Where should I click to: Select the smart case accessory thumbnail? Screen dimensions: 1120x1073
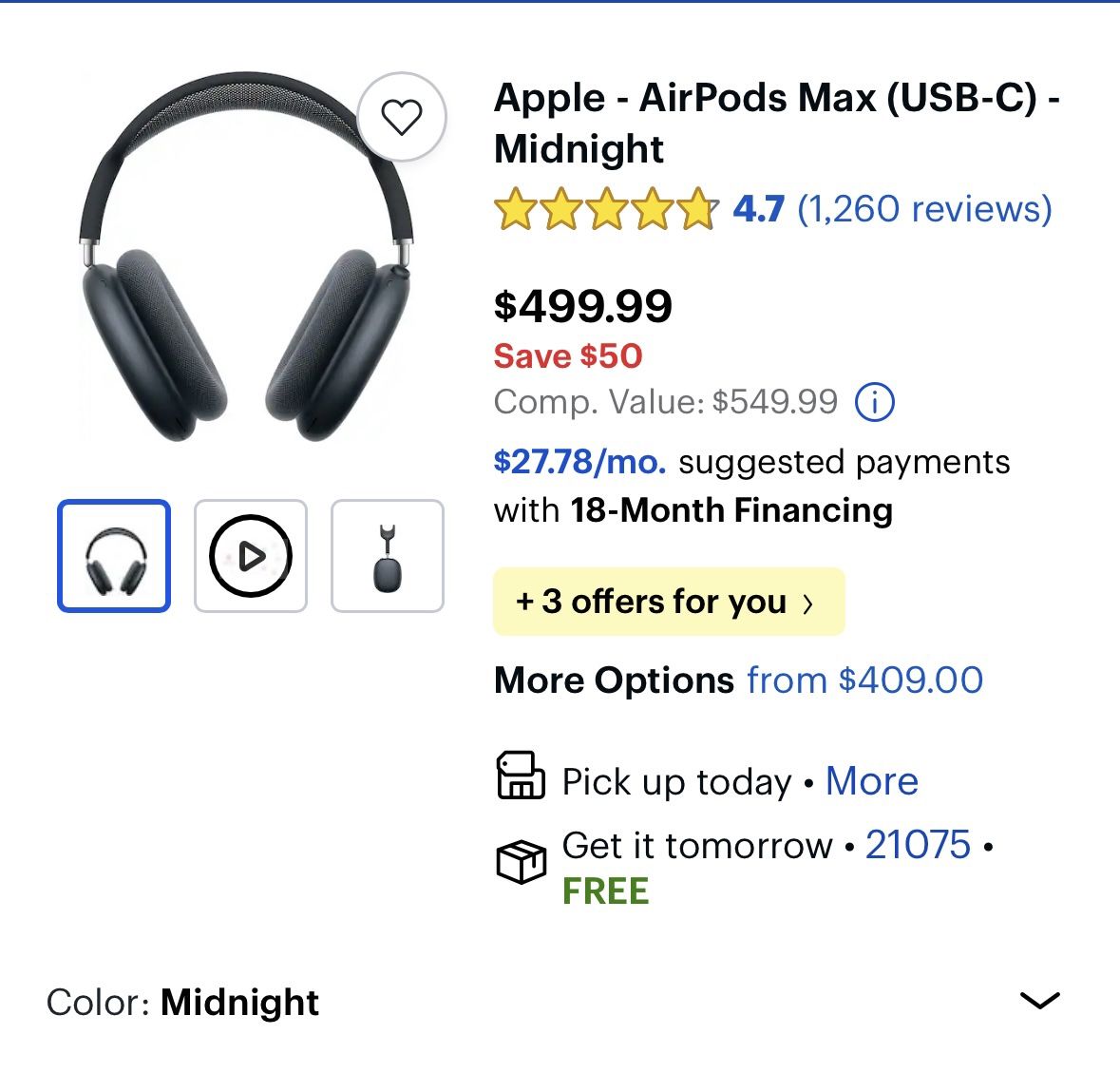(387, 555)
